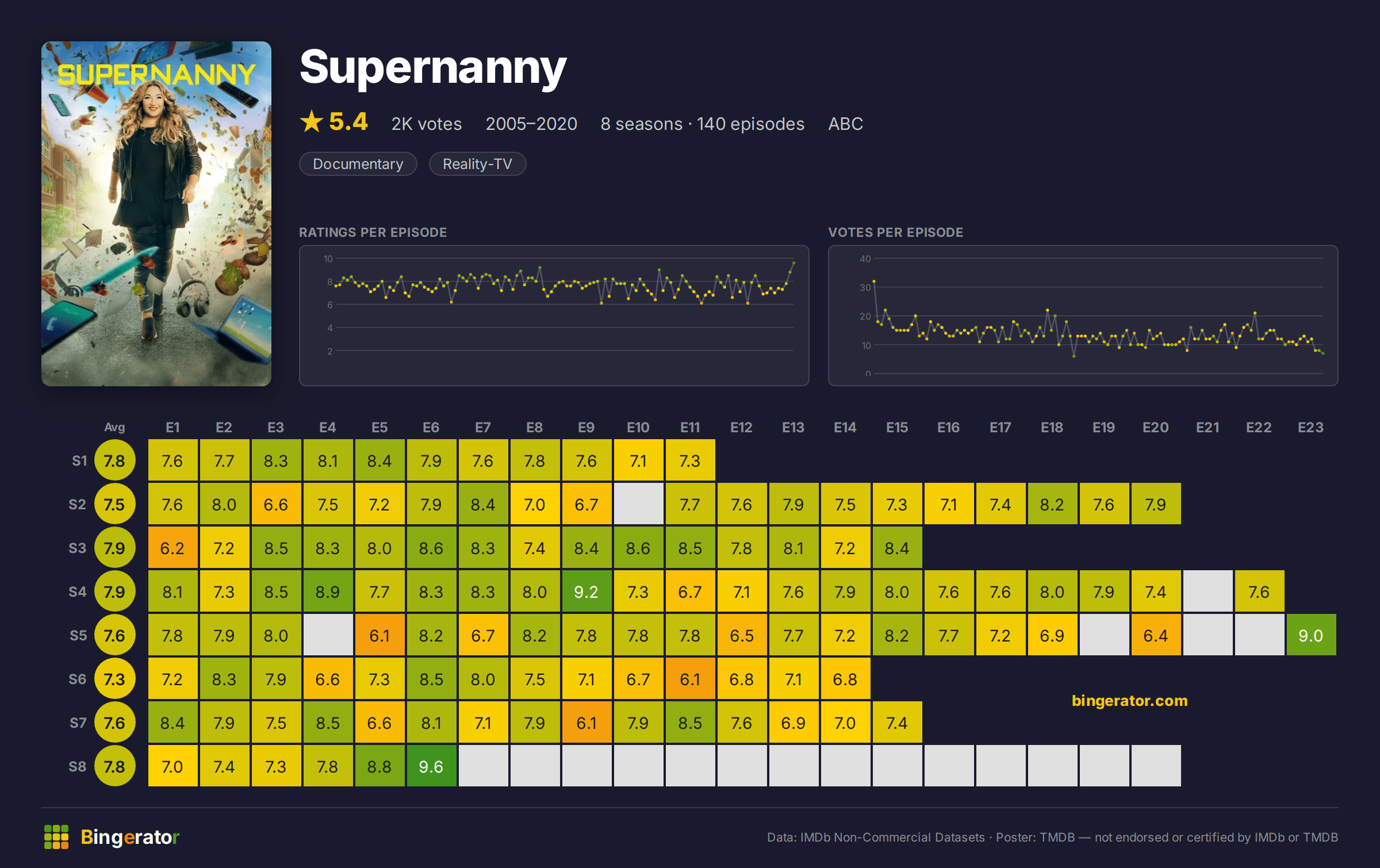1380x868 pixels.
Task: Select the S8 E6 cell rated 9.6
Action: click(431, 766)
